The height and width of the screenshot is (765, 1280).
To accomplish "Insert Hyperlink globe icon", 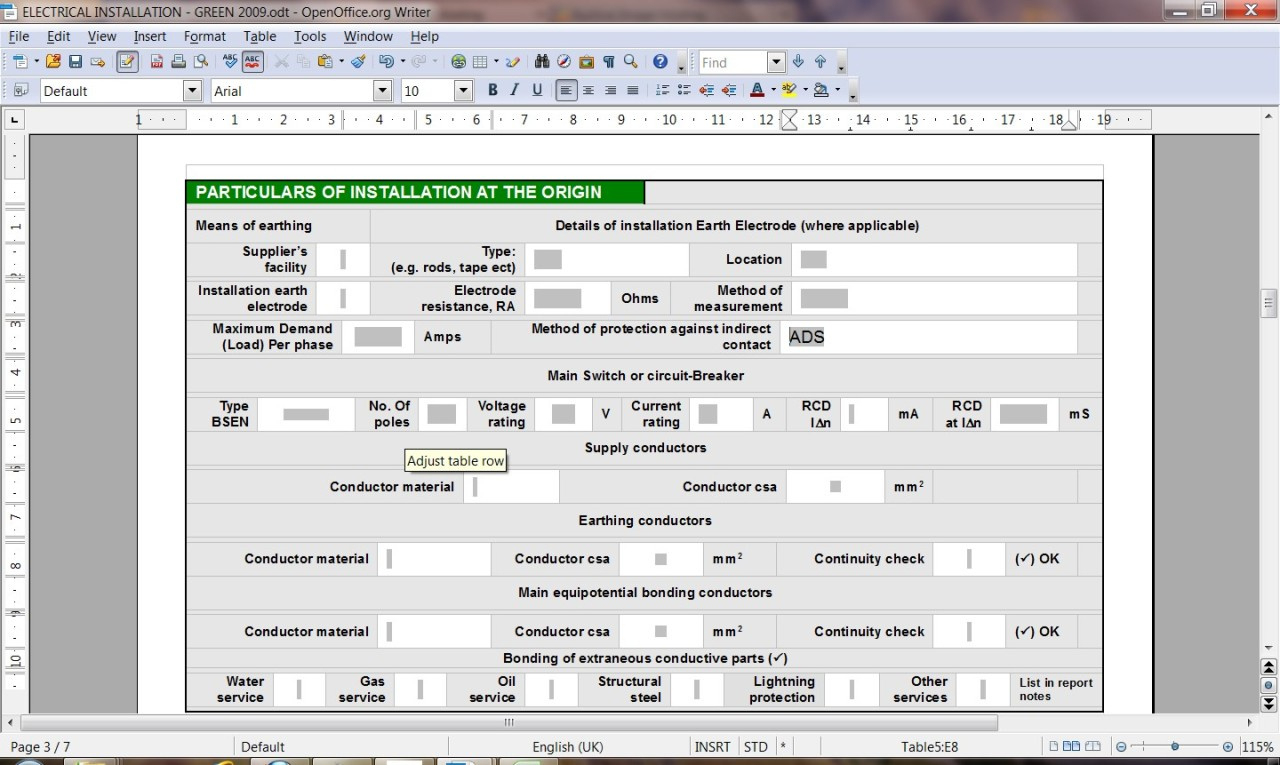I will click(459, 62).
